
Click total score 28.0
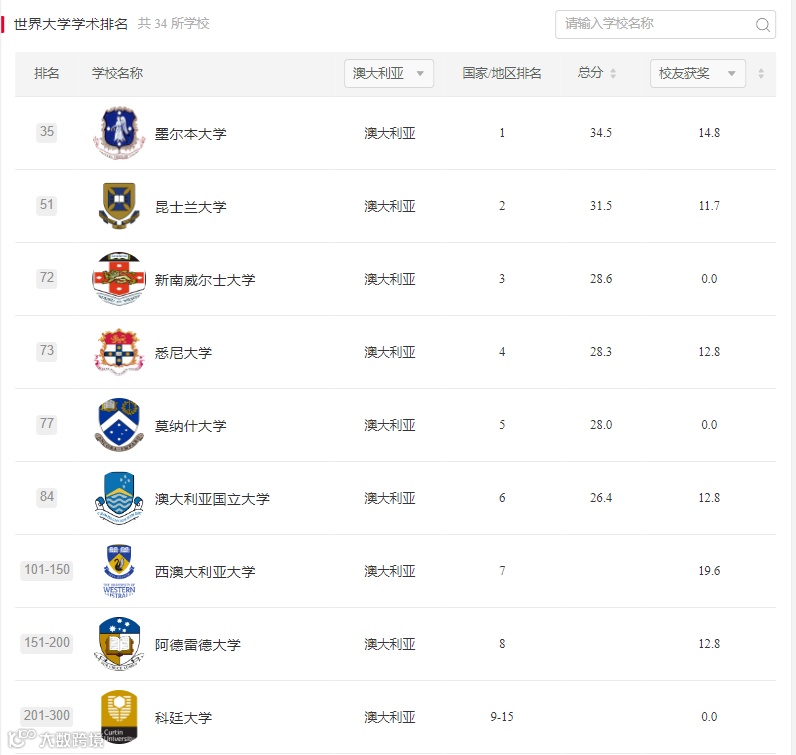601,425
